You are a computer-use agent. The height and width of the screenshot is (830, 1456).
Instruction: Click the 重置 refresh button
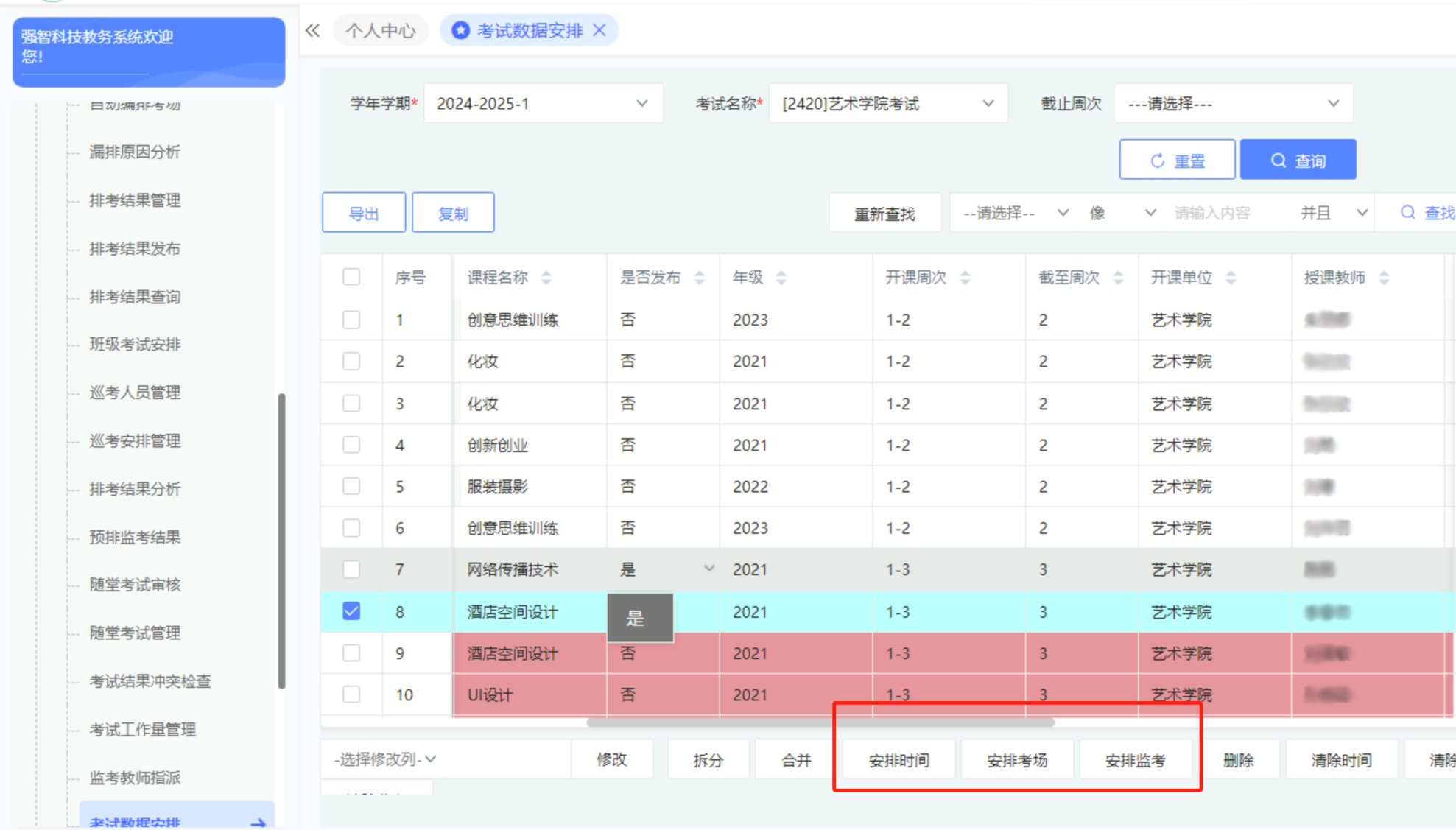[x=1177, y=160]
